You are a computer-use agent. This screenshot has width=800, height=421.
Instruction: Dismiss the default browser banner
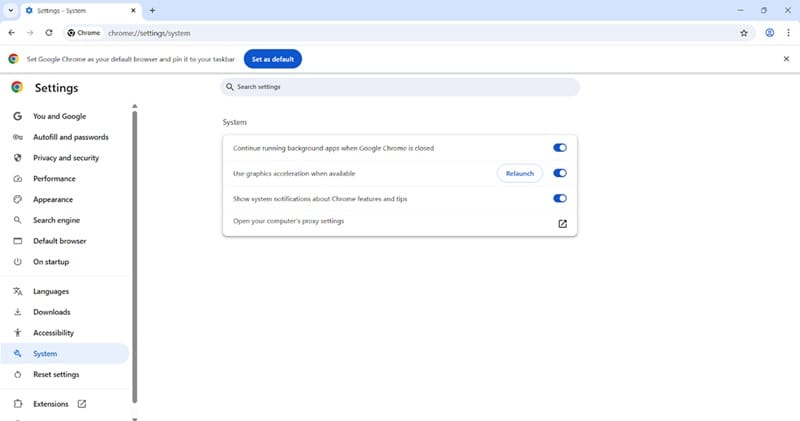(x=786, y=59)
